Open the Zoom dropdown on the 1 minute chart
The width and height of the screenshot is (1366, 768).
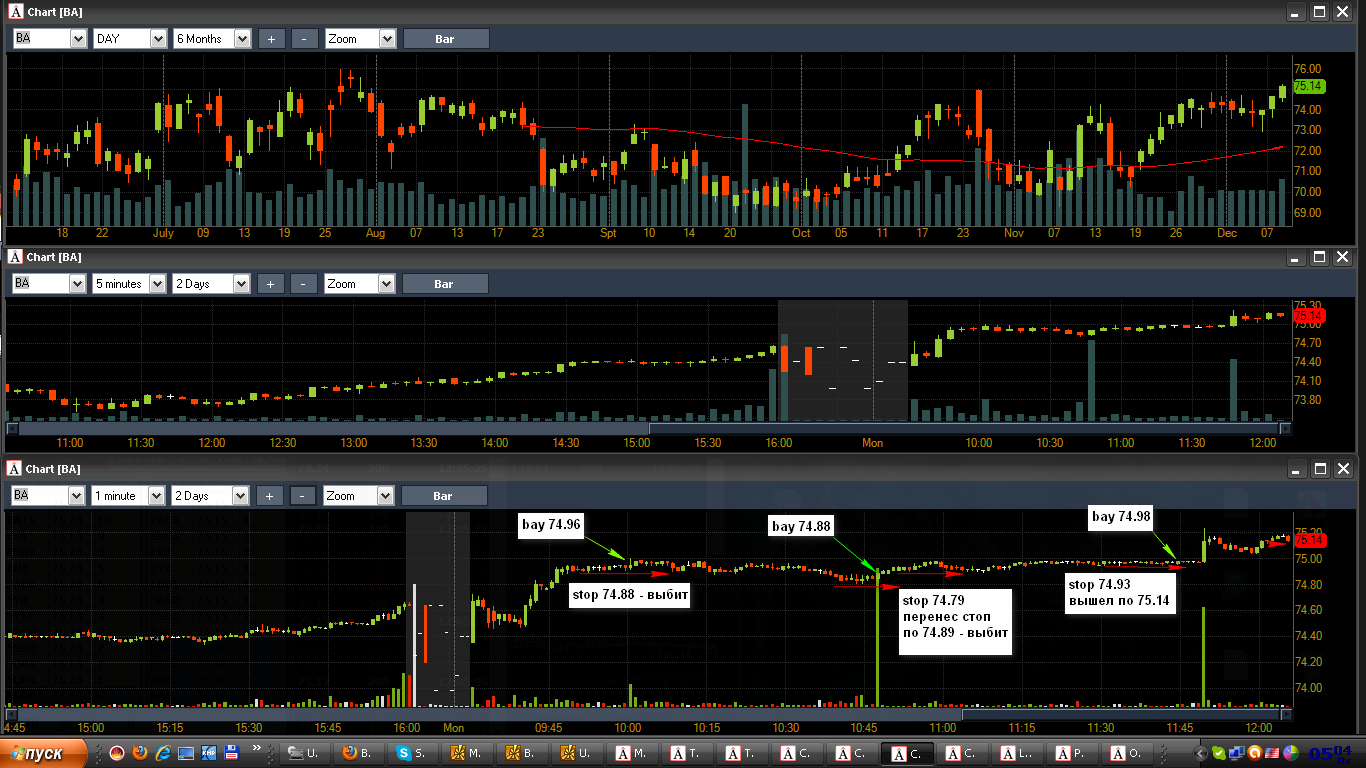pos(360,496)
